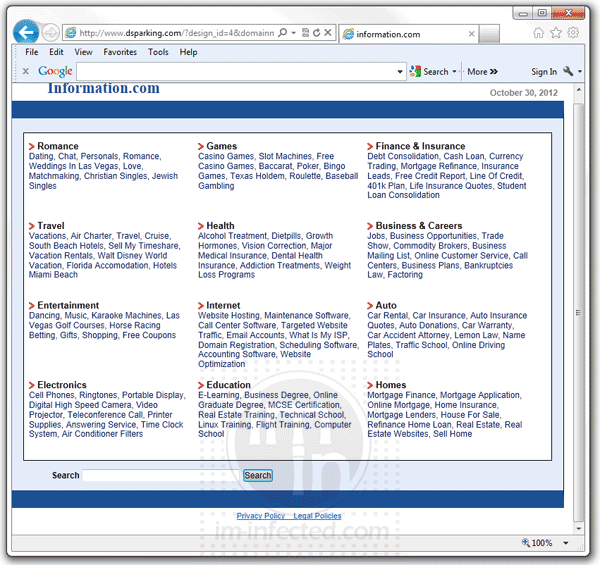Click the Google Toolbar search input field
Image resolution: width=600 pixels, height=565 pixels.
pyautogui.click(x=240, y=72)
